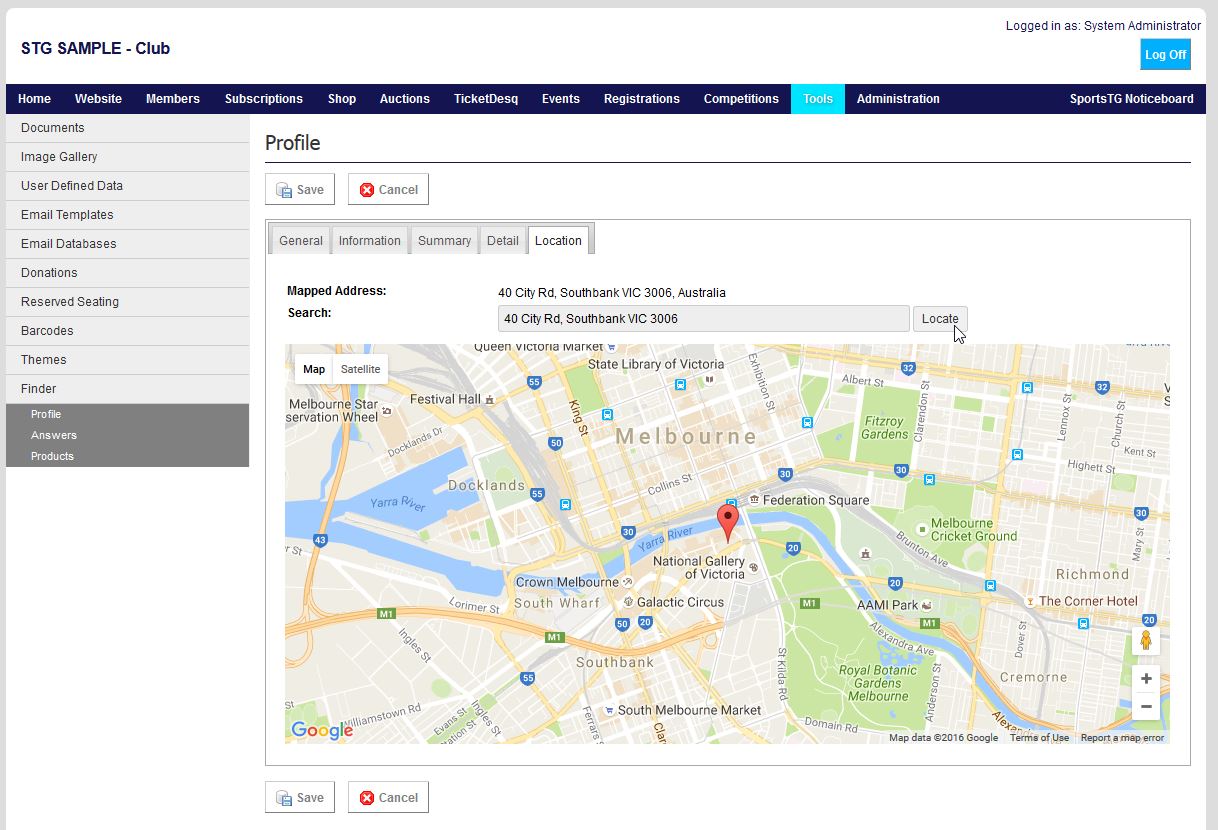Open the Members menu
Viewport: 1218px width, 830px height.
173,99
